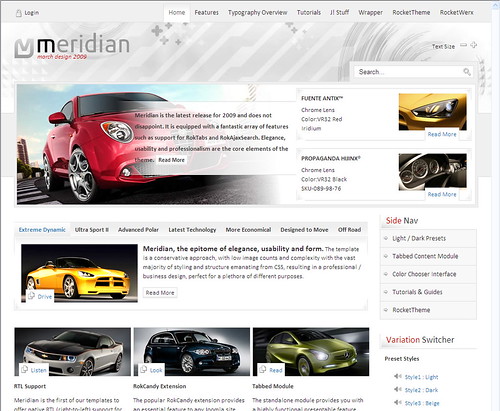
Task: Click Read More under Fuente Antix
Action: (x=442, y=134)
